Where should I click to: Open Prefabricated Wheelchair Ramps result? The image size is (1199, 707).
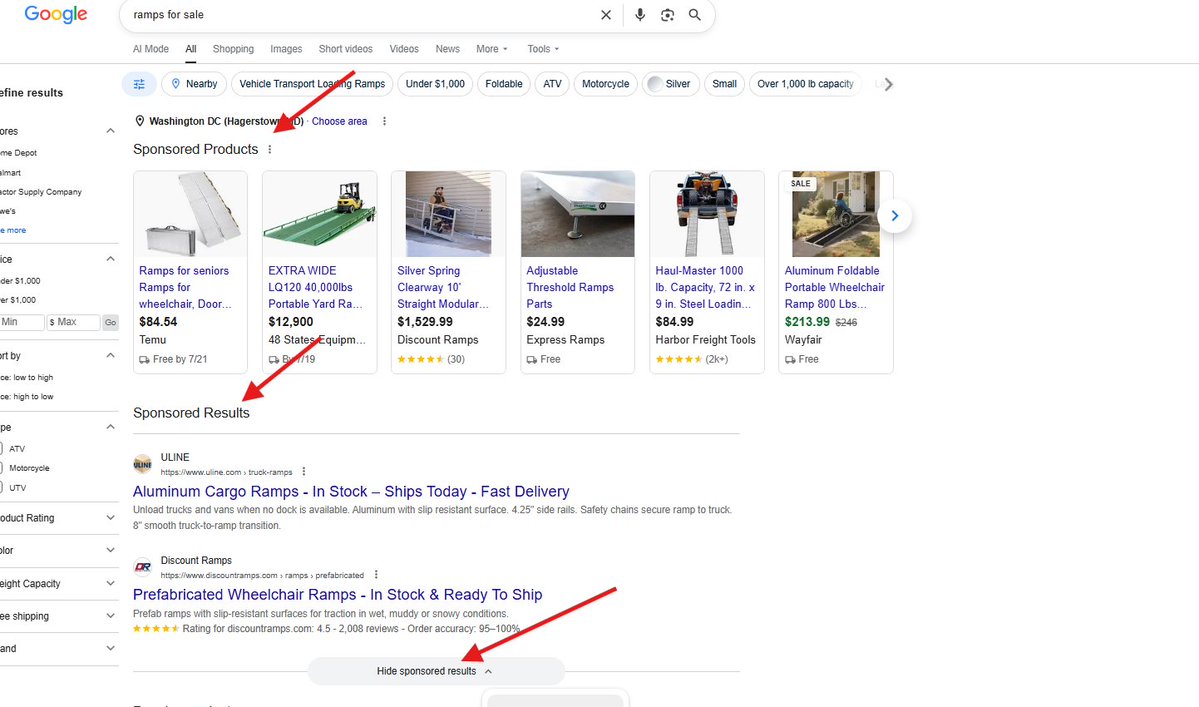[337, 595]
